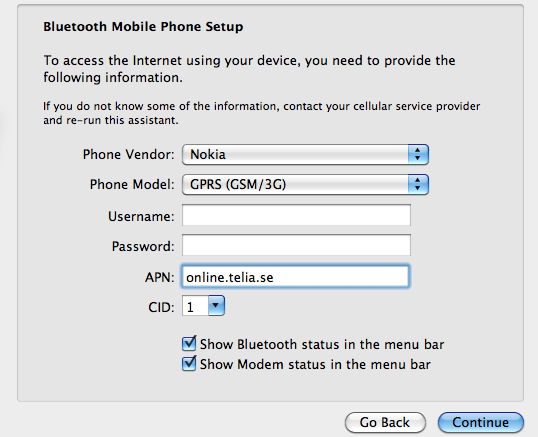Click the Show Modem status label text

click(315, 364)
